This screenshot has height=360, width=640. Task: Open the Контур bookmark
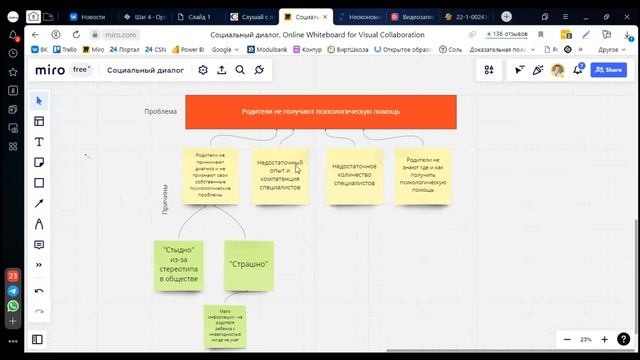coord(307,49)
